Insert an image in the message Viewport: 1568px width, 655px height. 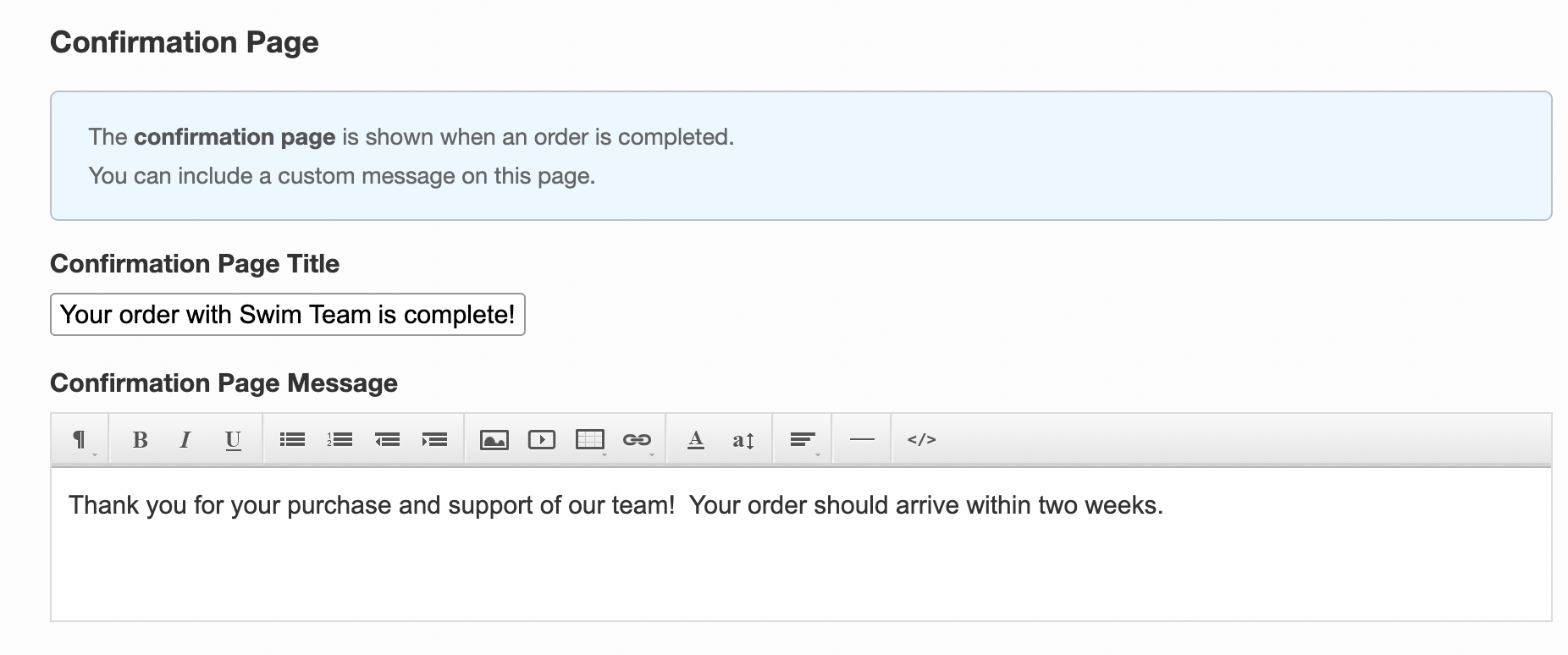(494, 439)
